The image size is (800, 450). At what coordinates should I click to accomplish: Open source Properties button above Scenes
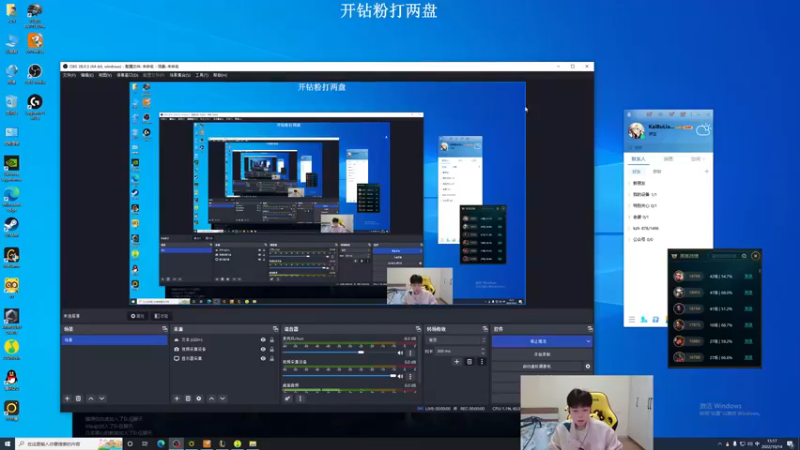(137, 316)
